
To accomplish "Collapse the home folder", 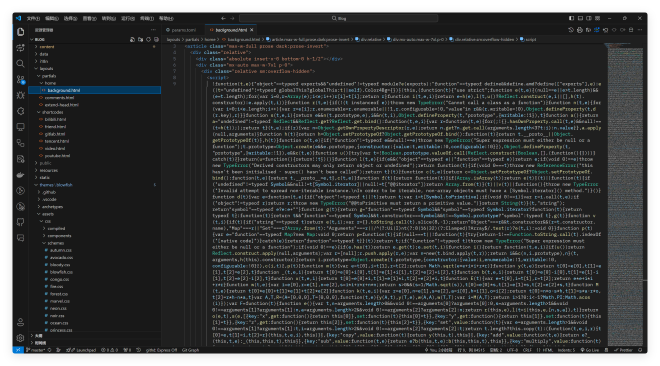I will coord(50,83).
